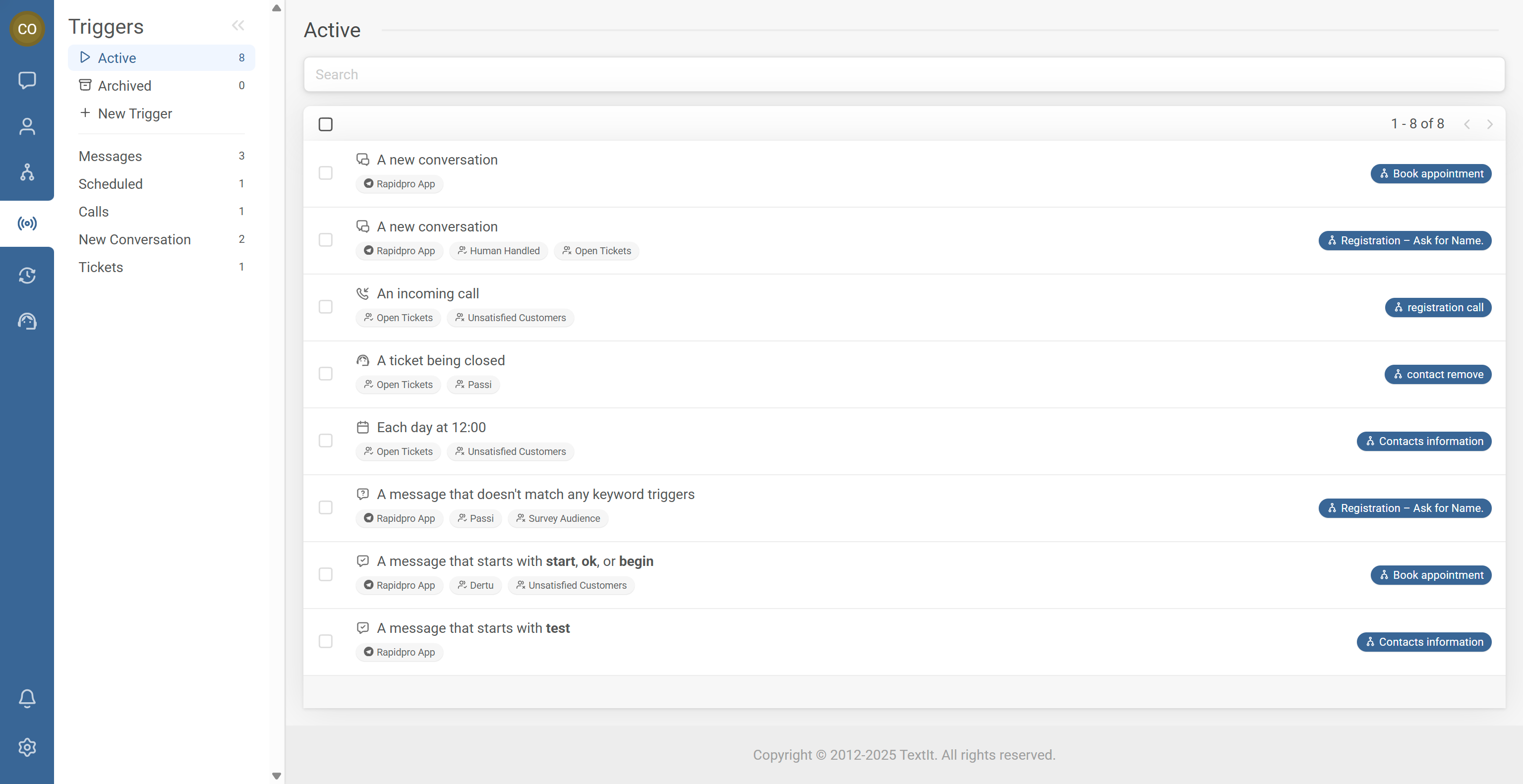This screenshot has height=784, width=1523.
Task: Collapse the Triggers sidebar with double chevron
Action: pos(237,25)
